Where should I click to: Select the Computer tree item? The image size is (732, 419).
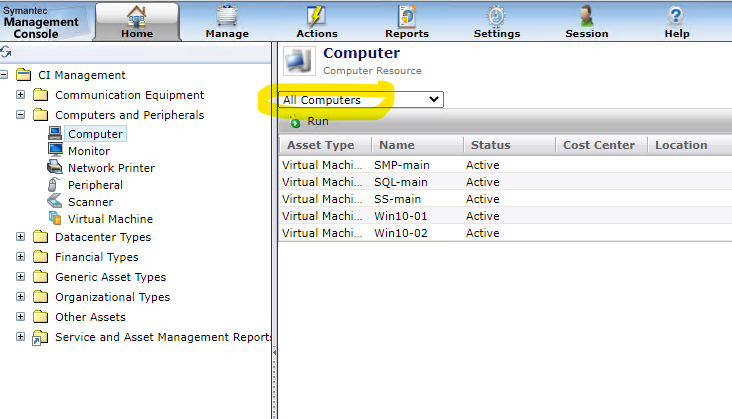[95, 134]
